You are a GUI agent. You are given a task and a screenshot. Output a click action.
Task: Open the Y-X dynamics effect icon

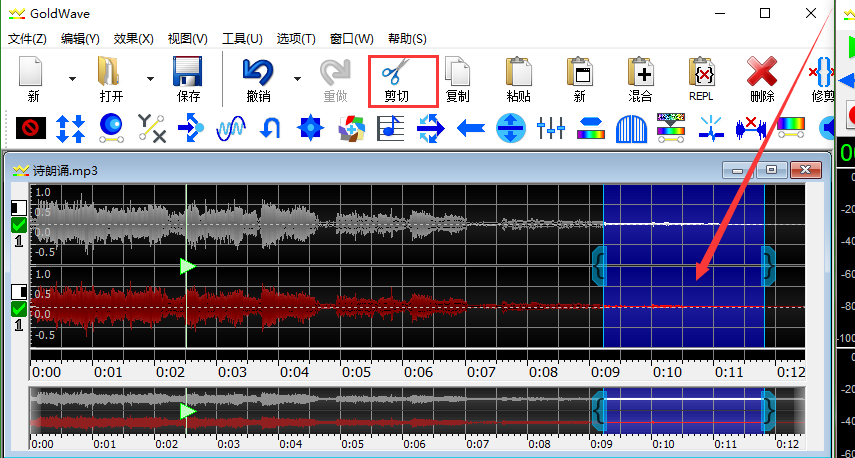coord(151,128)
